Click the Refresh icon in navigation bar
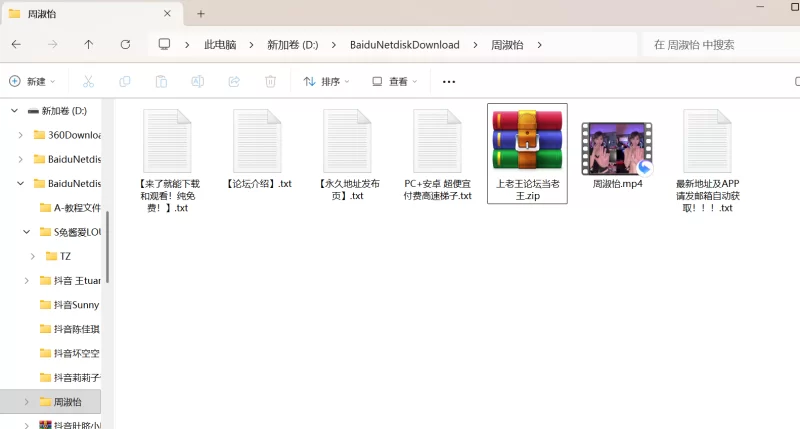Screen dimensions: 800x429 tap(125, 45)
